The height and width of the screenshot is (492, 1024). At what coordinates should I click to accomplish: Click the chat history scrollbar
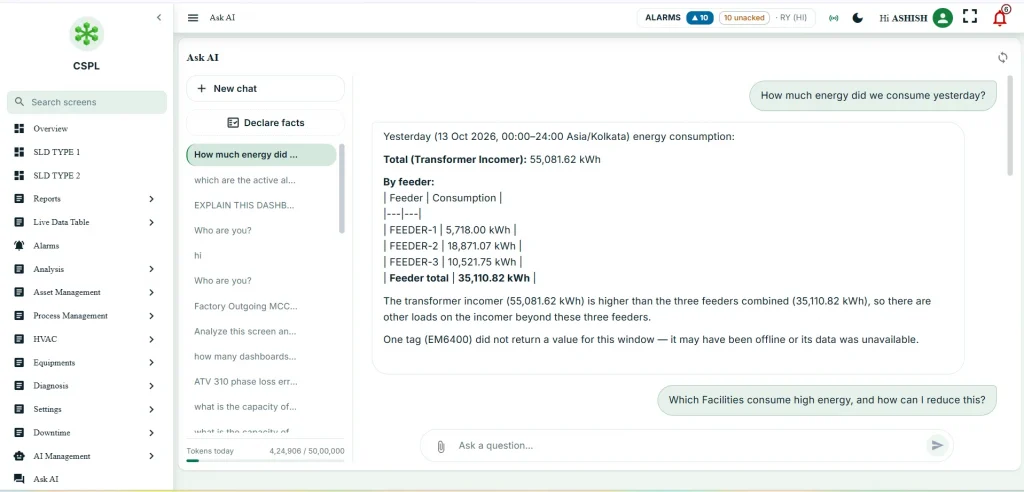point(342,189)
